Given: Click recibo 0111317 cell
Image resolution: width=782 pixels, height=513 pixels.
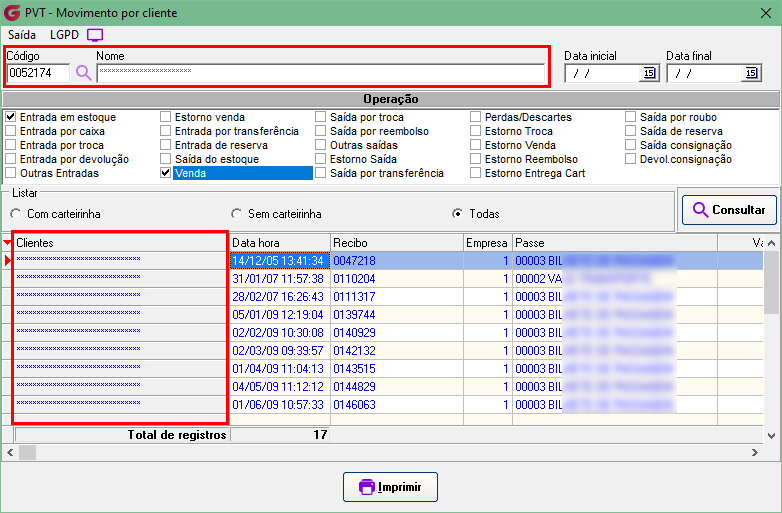Looking at the screenshot, I should click(x=397, y=297).
